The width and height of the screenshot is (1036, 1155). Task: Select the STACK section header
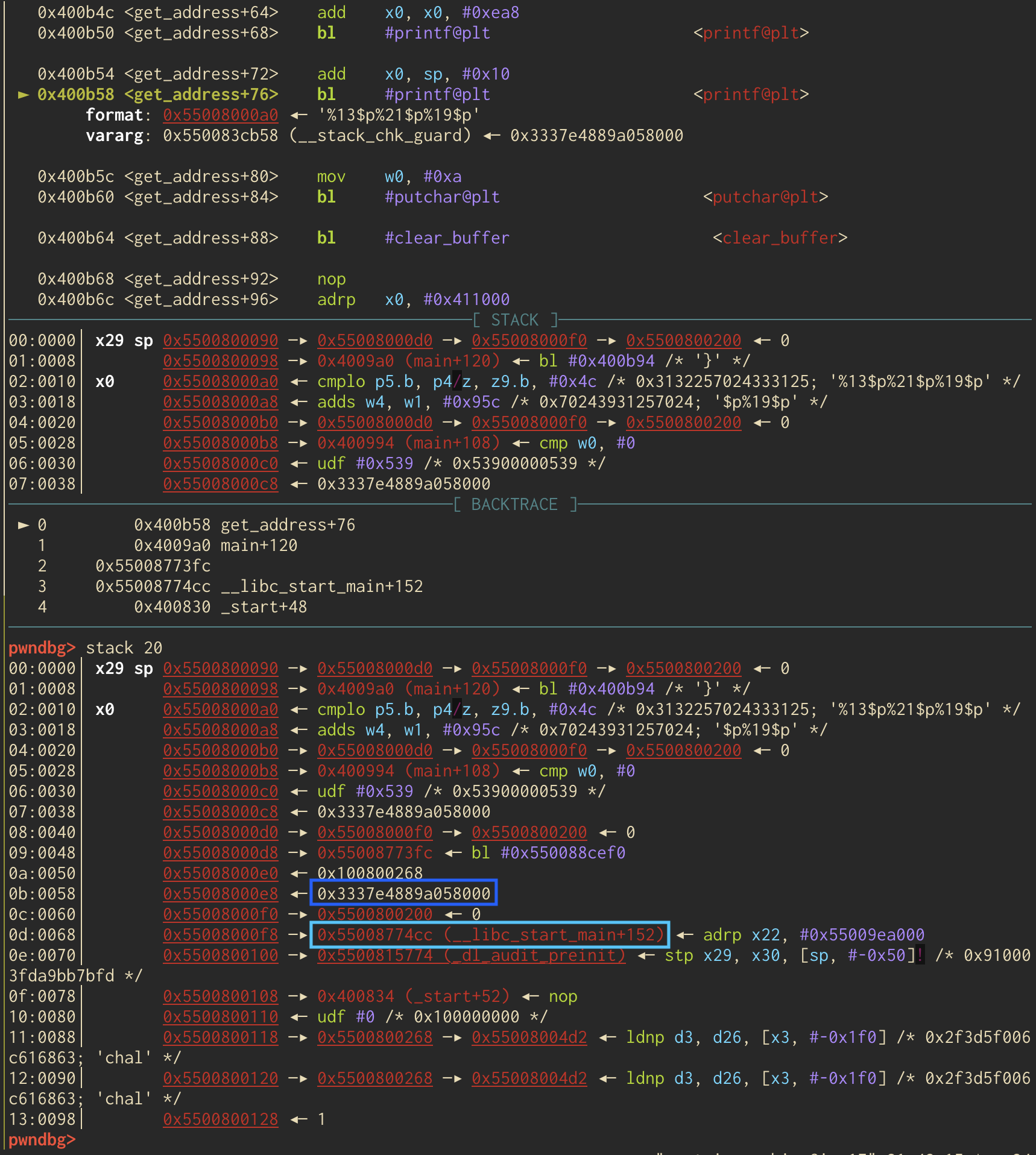(514, 320)
